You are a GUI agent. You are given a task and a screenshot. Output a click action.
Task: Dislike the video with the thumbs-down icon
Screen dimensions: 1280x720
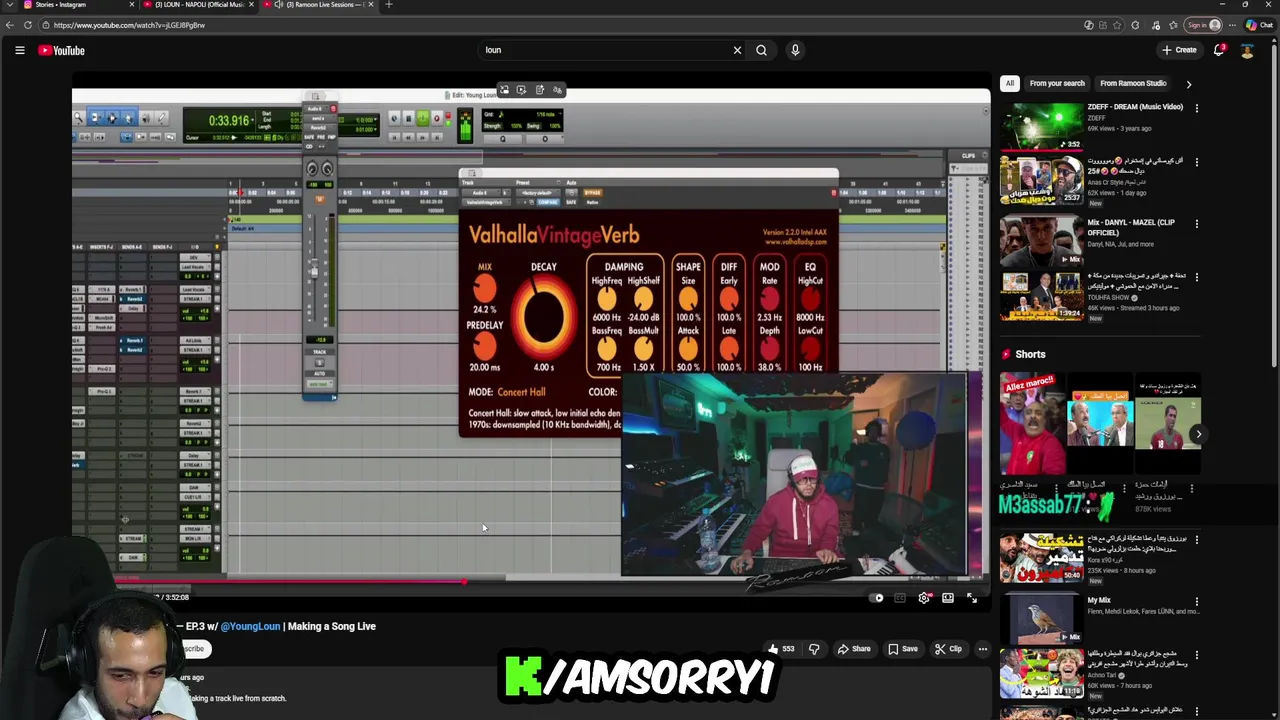point(814,649)
